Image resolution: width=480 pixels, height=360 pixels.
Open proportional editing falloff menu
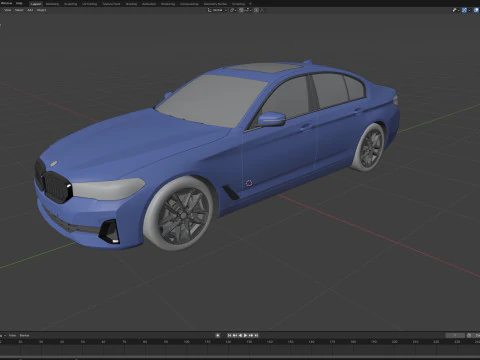[x=262, y=10]
